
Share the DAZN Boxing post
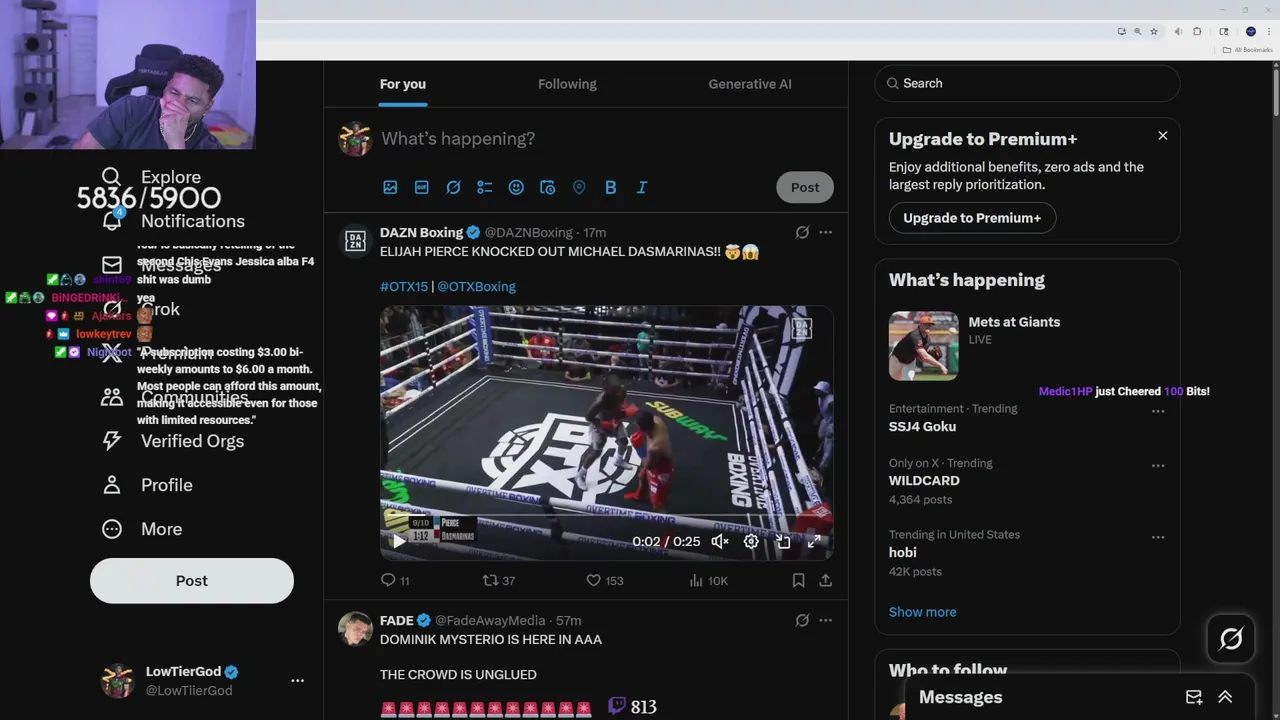pyautogui.click(x=825, y=580)
